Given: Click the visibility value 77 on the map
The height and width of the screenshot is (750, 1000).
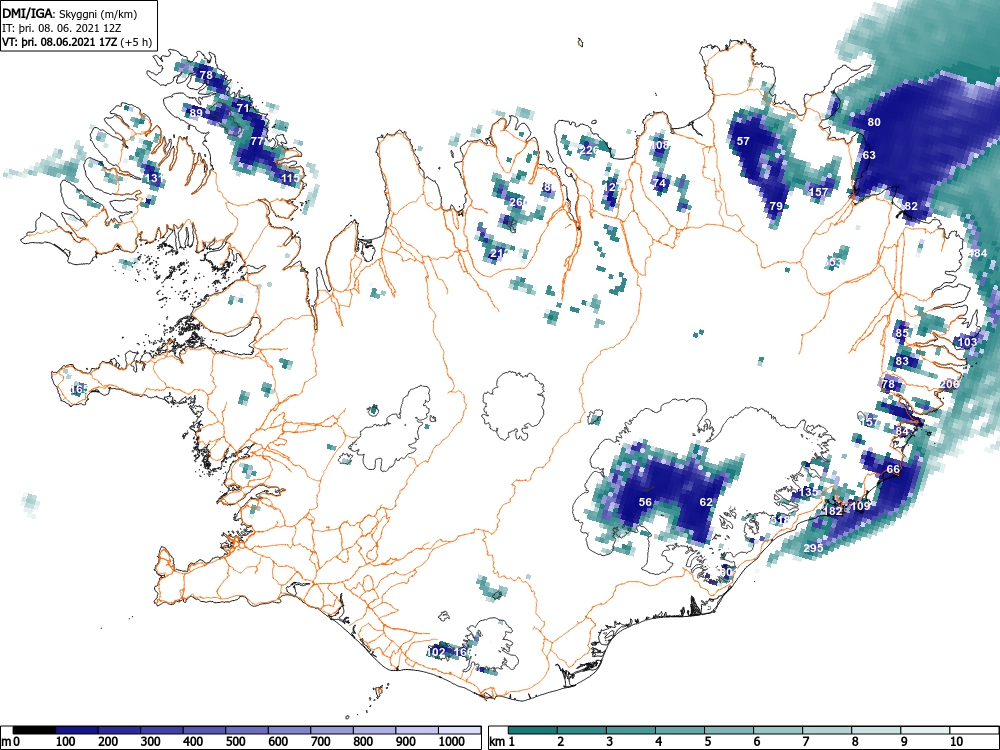Looking at the screenshot, I should pyautogui.click(x=256, y=141).
